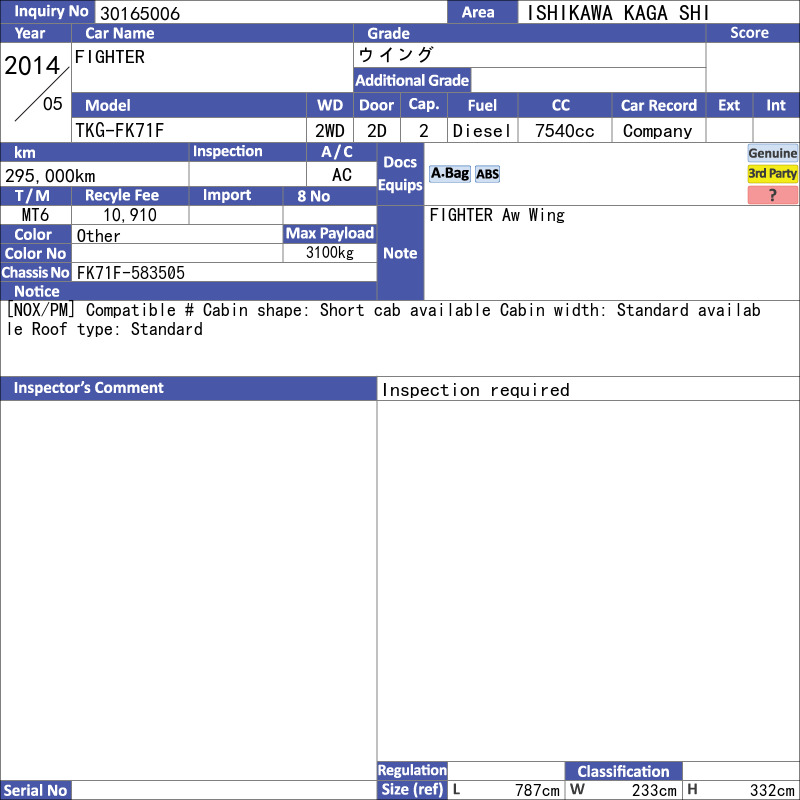This screenshot has height=800, width=800.
Task: Click the empty Color No field
Action: [177, 253]
